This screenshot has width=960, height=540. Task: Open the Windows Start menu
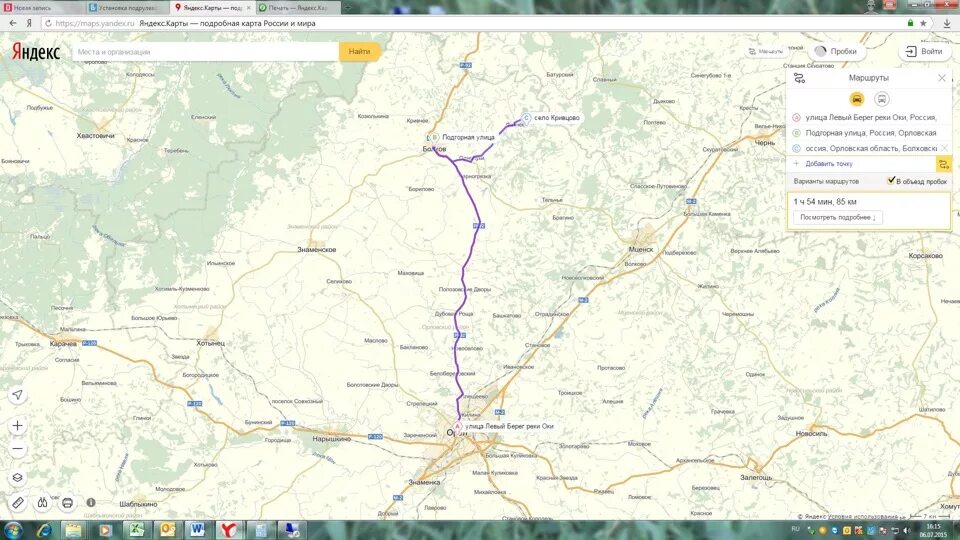tap(13, 530)
